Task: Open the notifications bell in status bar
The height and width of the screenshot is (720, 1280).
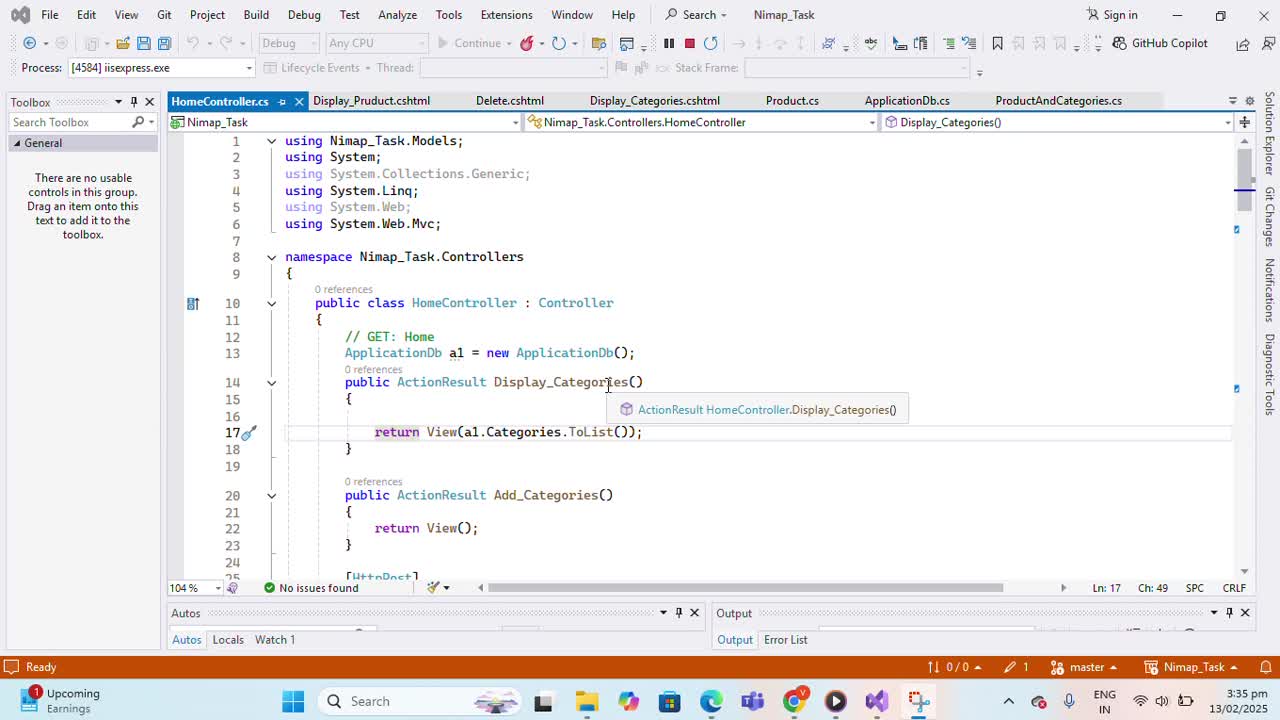Action: click(1265, 667)
